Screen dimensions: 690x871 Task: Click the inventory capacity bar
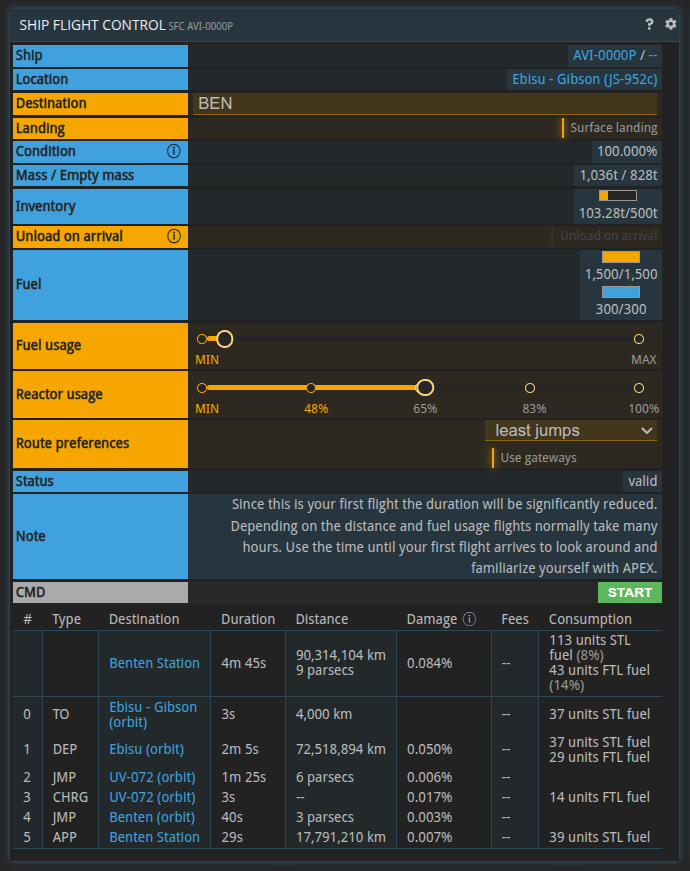617,196
